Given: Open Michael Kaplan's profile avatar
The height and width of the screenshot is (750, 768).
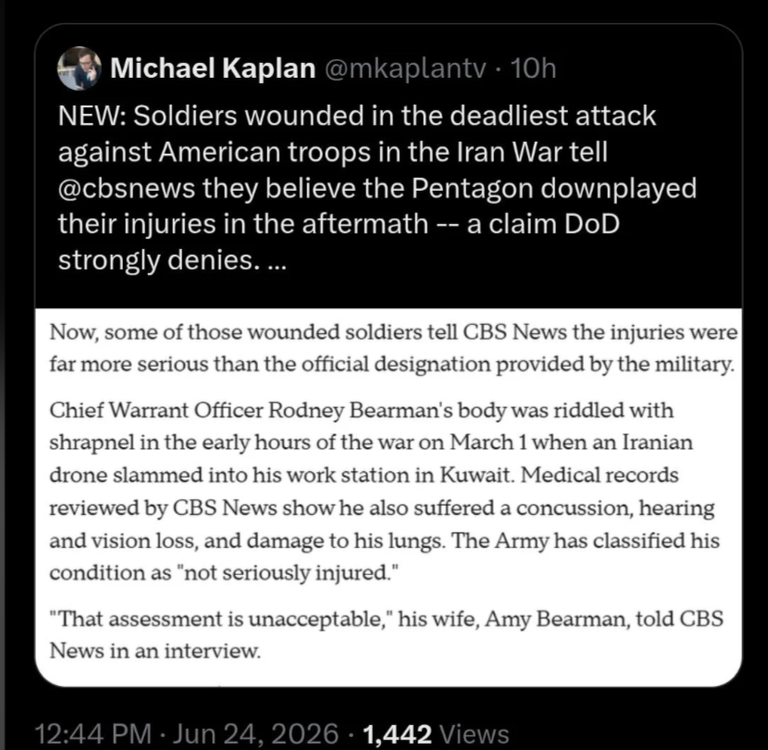Looking at the screenshot, I should click(x=79, y=68).
